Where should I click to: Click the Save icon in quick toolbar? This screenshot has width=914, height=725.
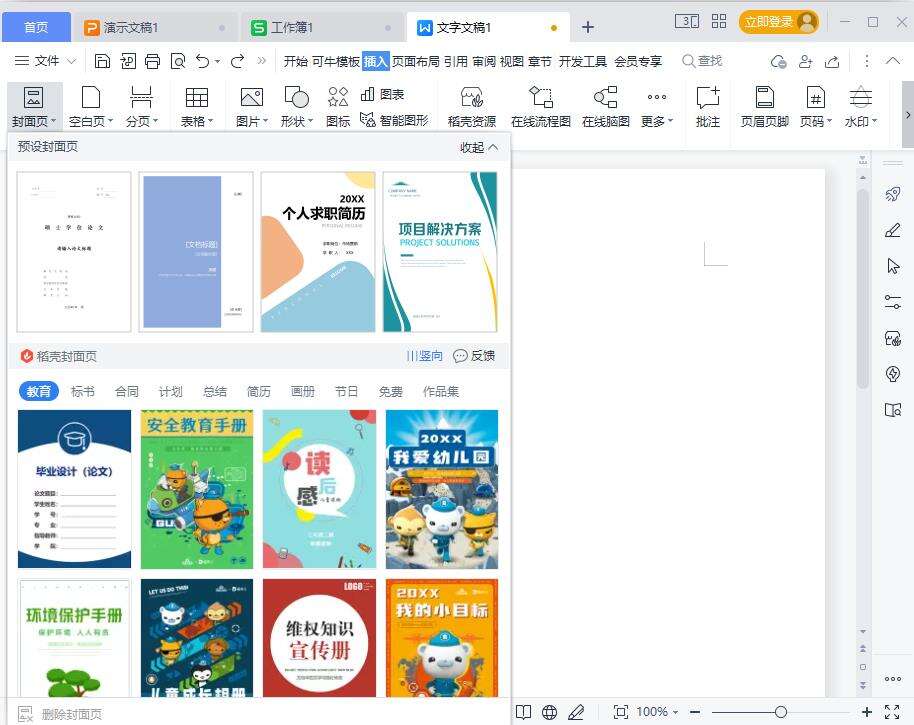[102, 61]
